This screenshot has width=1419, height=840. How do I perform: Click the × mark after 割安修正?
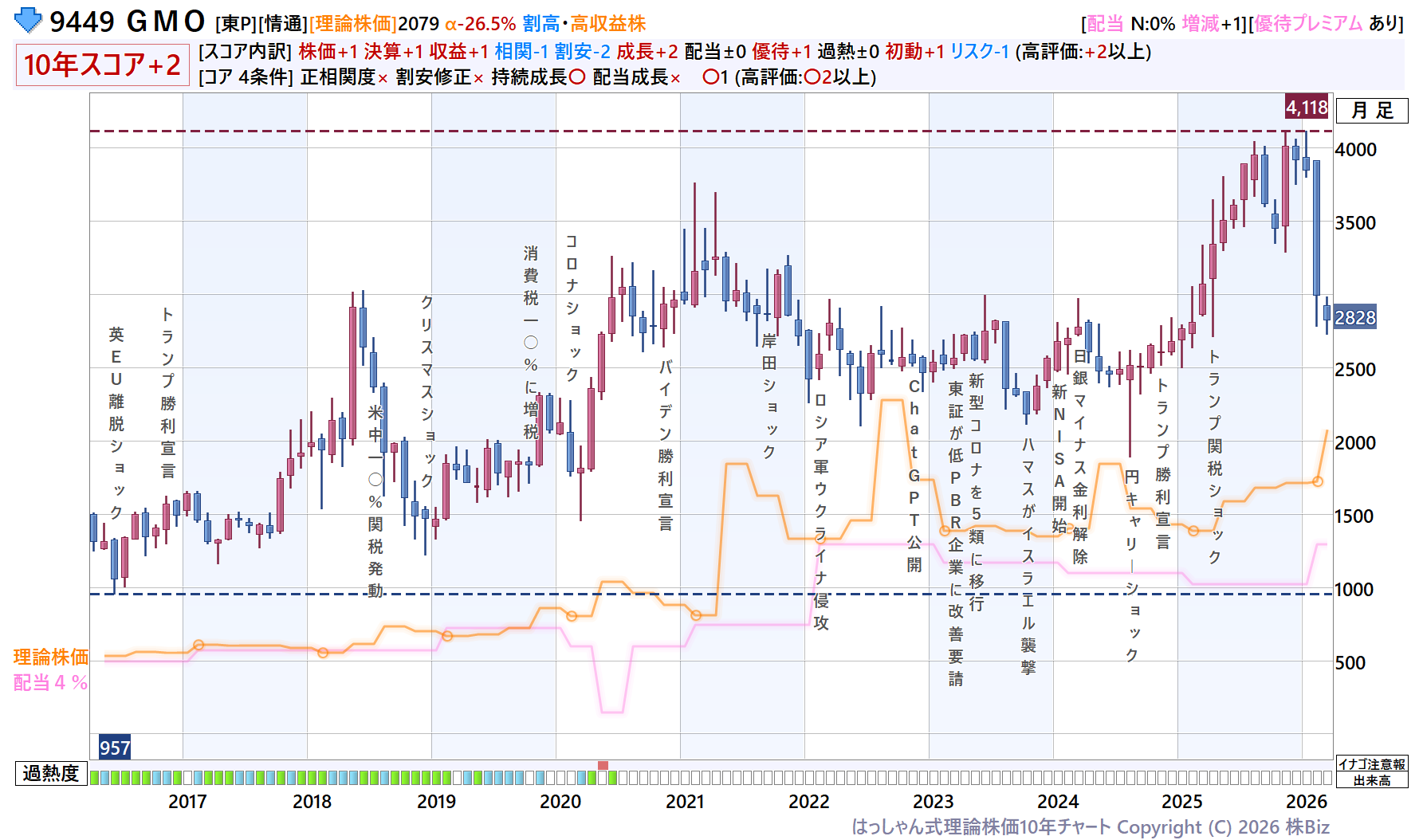point(478,78)
